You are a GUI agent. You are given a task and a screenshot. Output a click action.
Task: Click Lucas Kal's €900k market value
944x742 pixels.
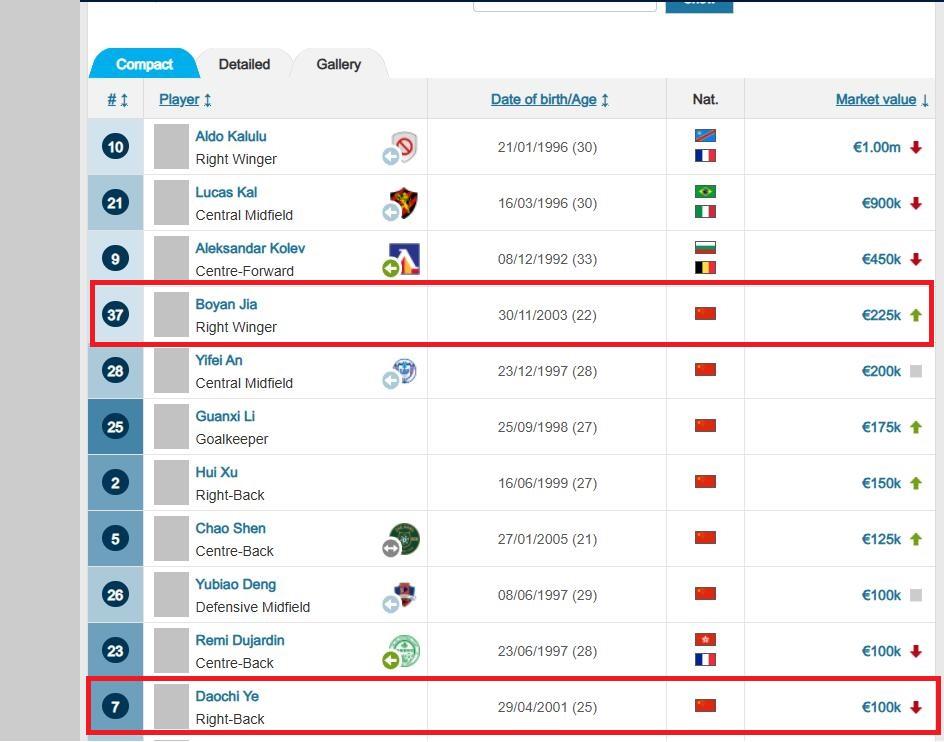click(881, 203)
